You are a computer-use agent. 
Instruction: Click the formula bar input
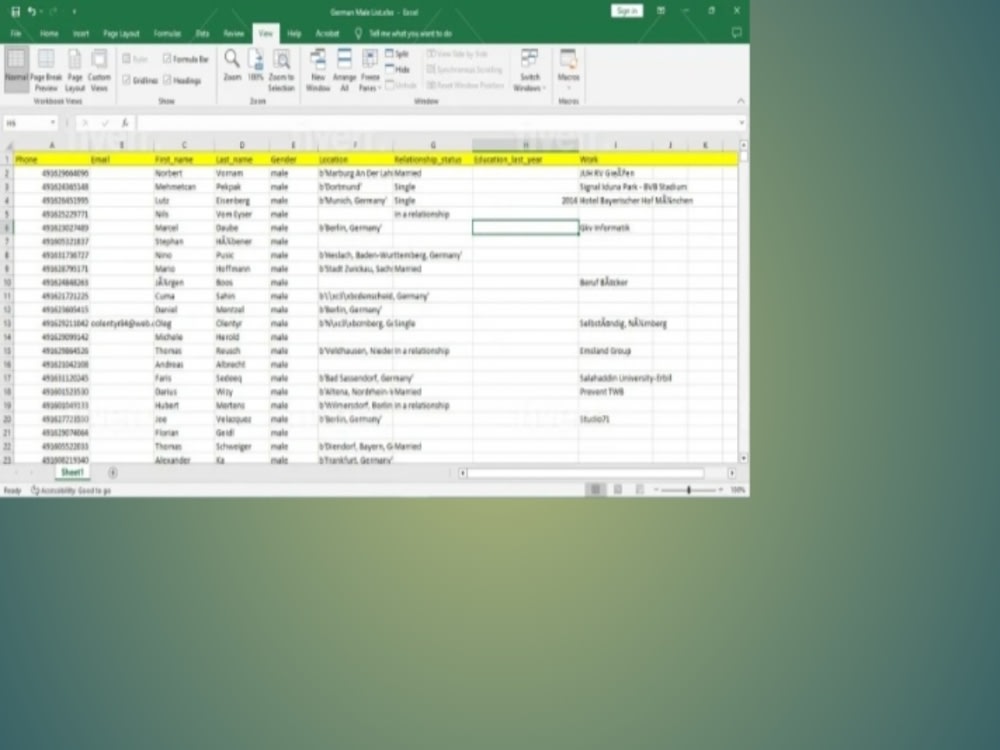[x=436, y=122]
